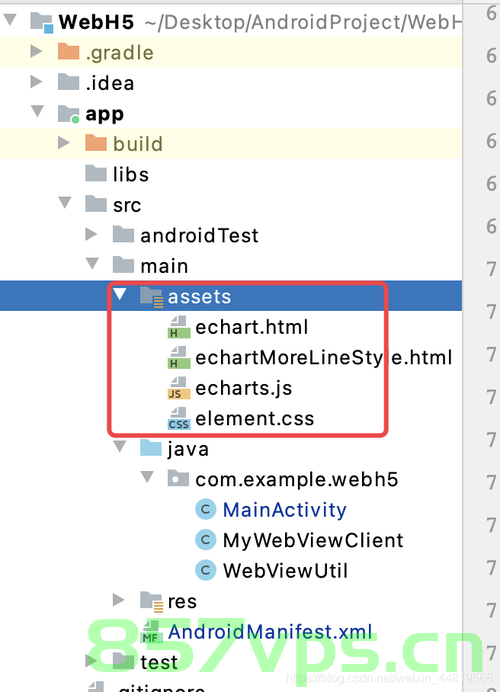This screenshot has height=692, width=500.
Task: Click the com.example.webh5 package icon
Action: 178,479
